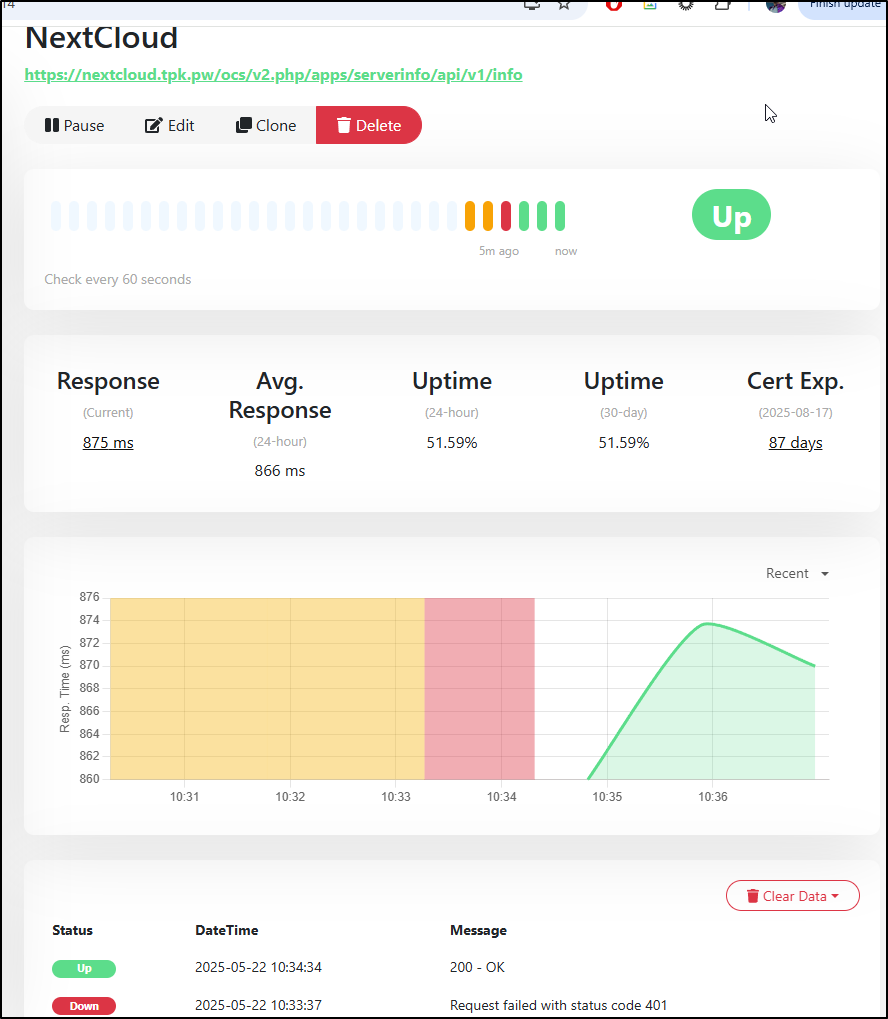Click the NextCloud monitor title
The width and height of the screenshot is (888, 1019).
tap(101, 38)
